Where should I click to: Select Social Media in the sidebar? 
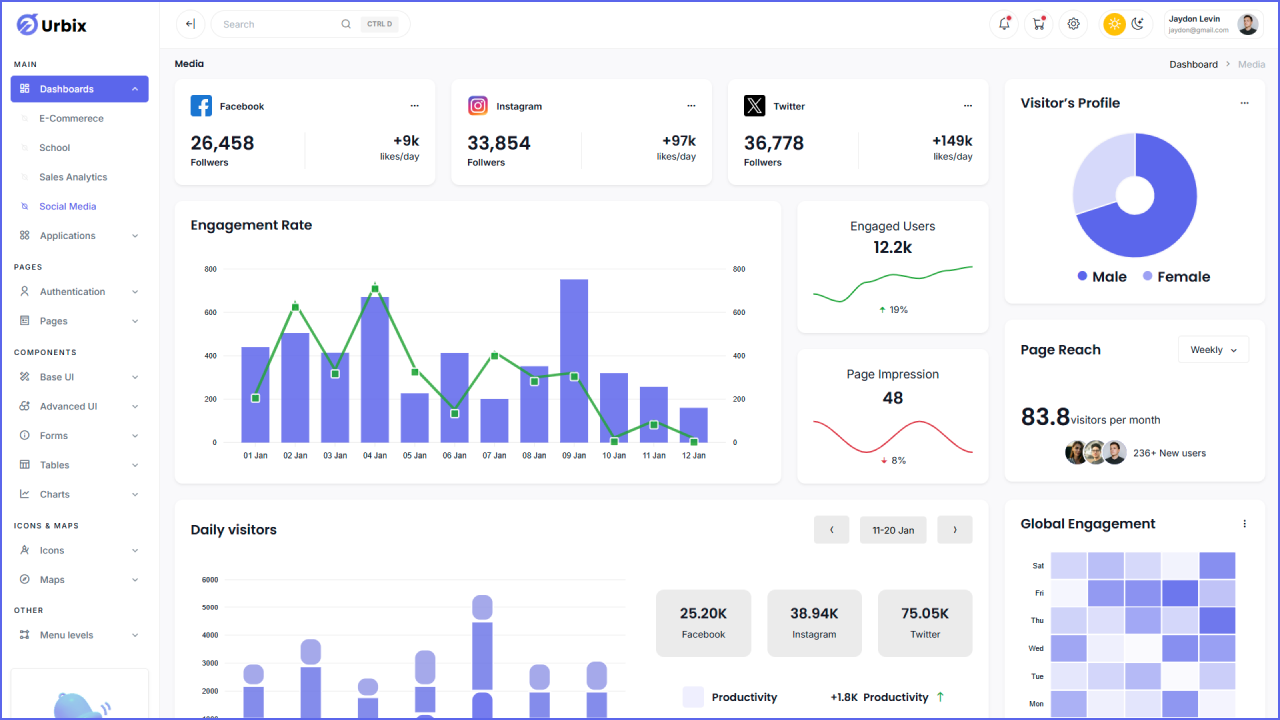pyautogui.click(x=66, y=206)
